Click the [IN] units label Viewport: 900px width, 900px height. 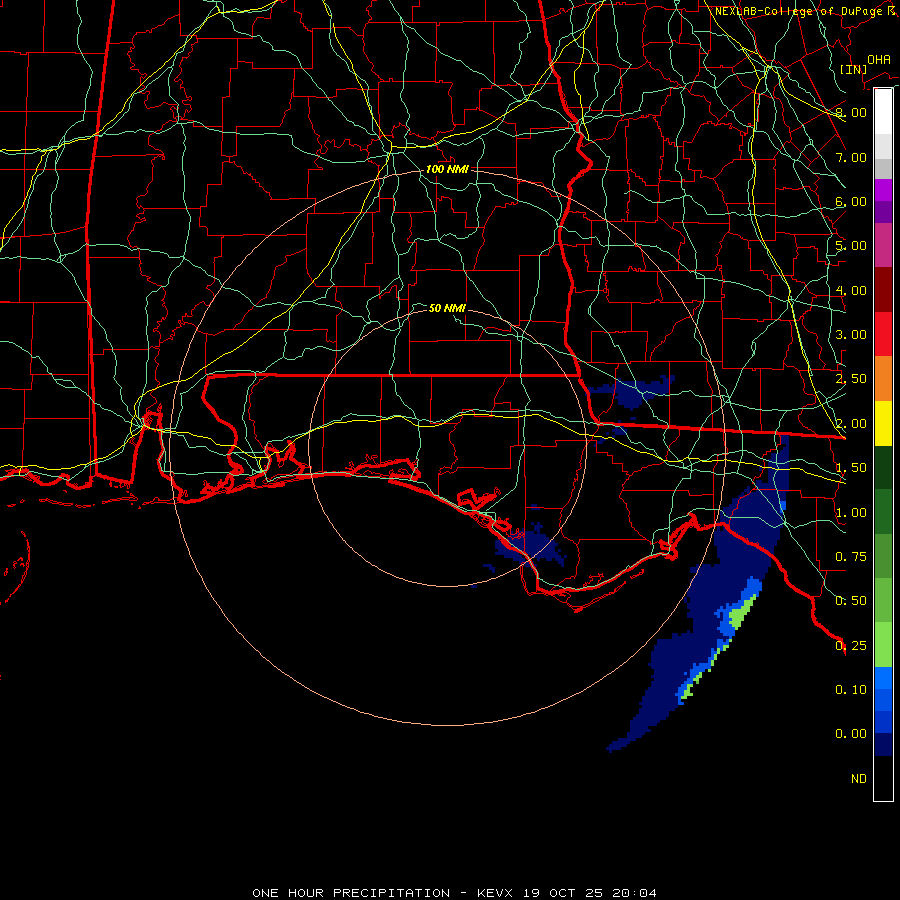854,69
